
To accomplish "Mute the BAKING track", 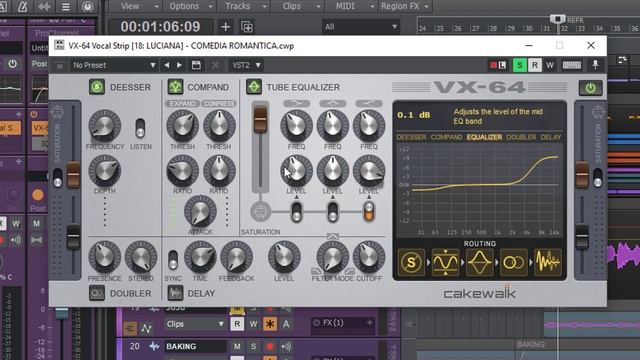I will click(237, 346).
